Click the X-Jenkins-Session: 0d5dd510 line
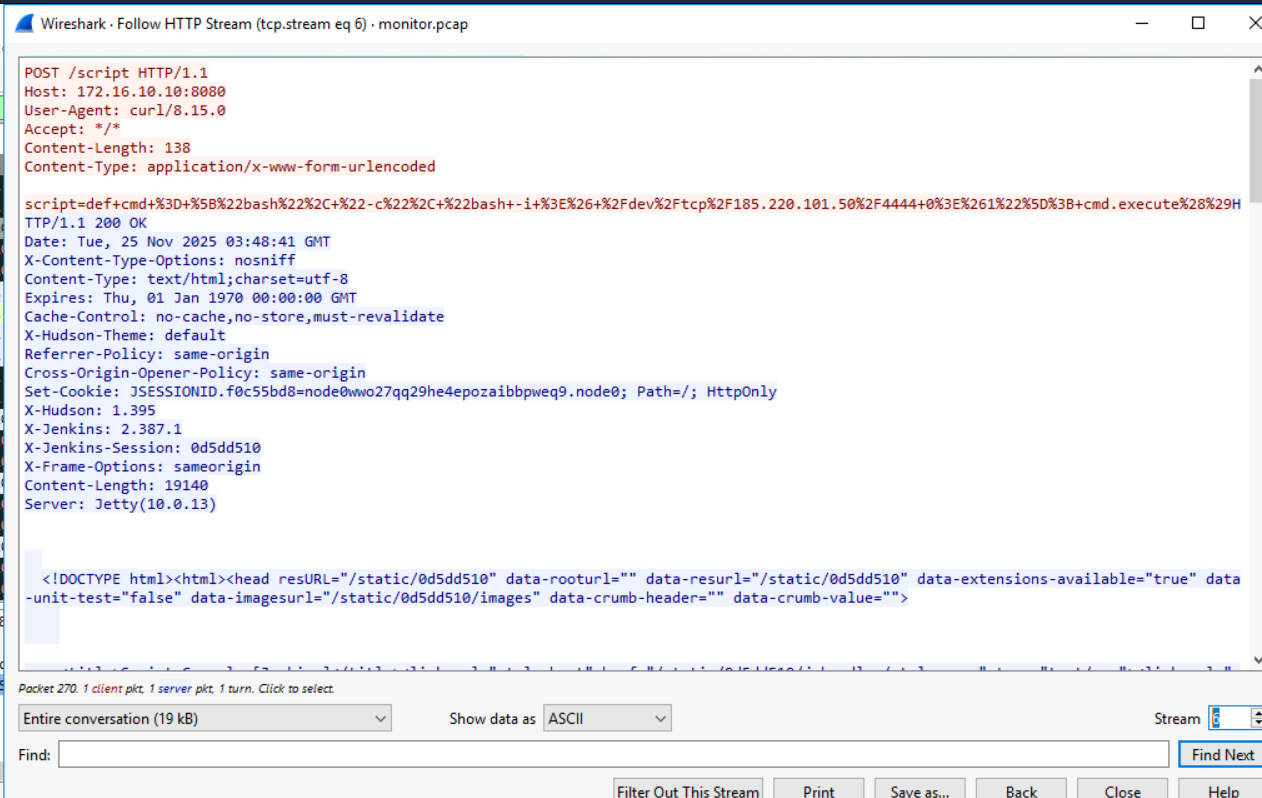The height and width of the screenshot is (798, 1262). coord(142,448)
